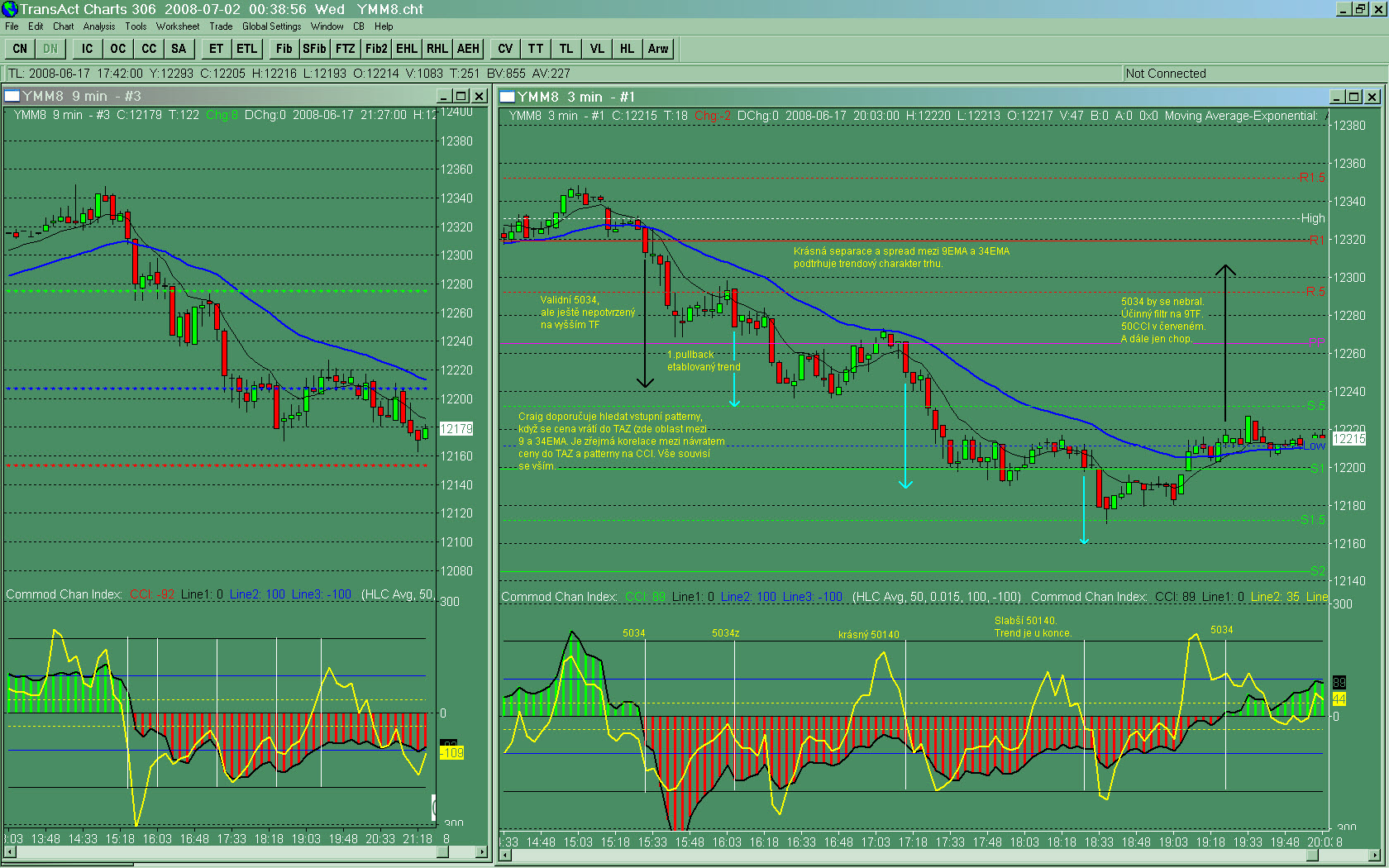Click the 'krásný 50140' CCI label
Screen dimensions: 1389x868
point(868,635)
